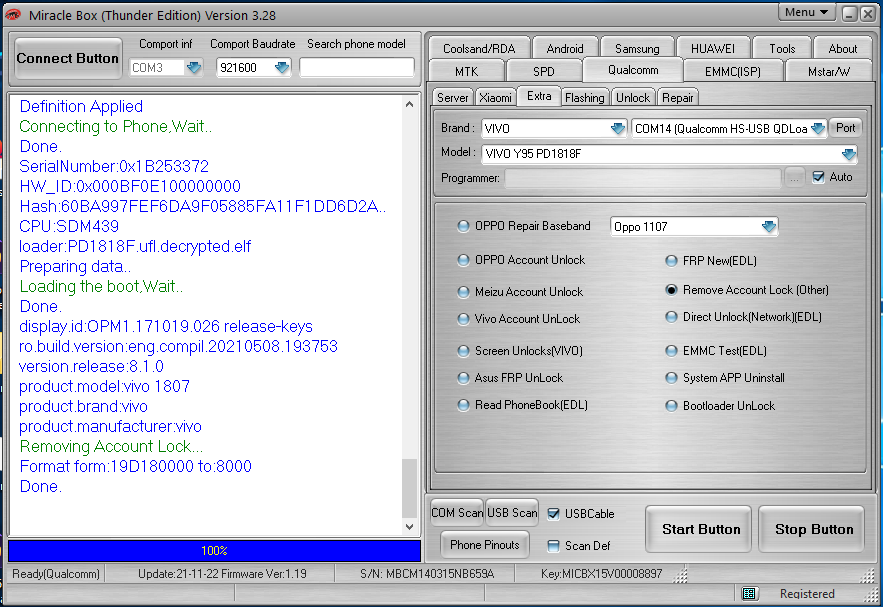
Task: Open the Flashing sub-tab
Action: click(585, 97)
